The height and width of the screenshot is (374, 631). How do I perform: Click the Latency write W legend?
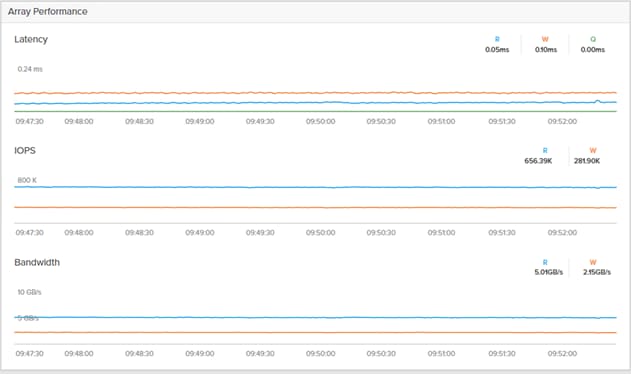pos(545,44)
